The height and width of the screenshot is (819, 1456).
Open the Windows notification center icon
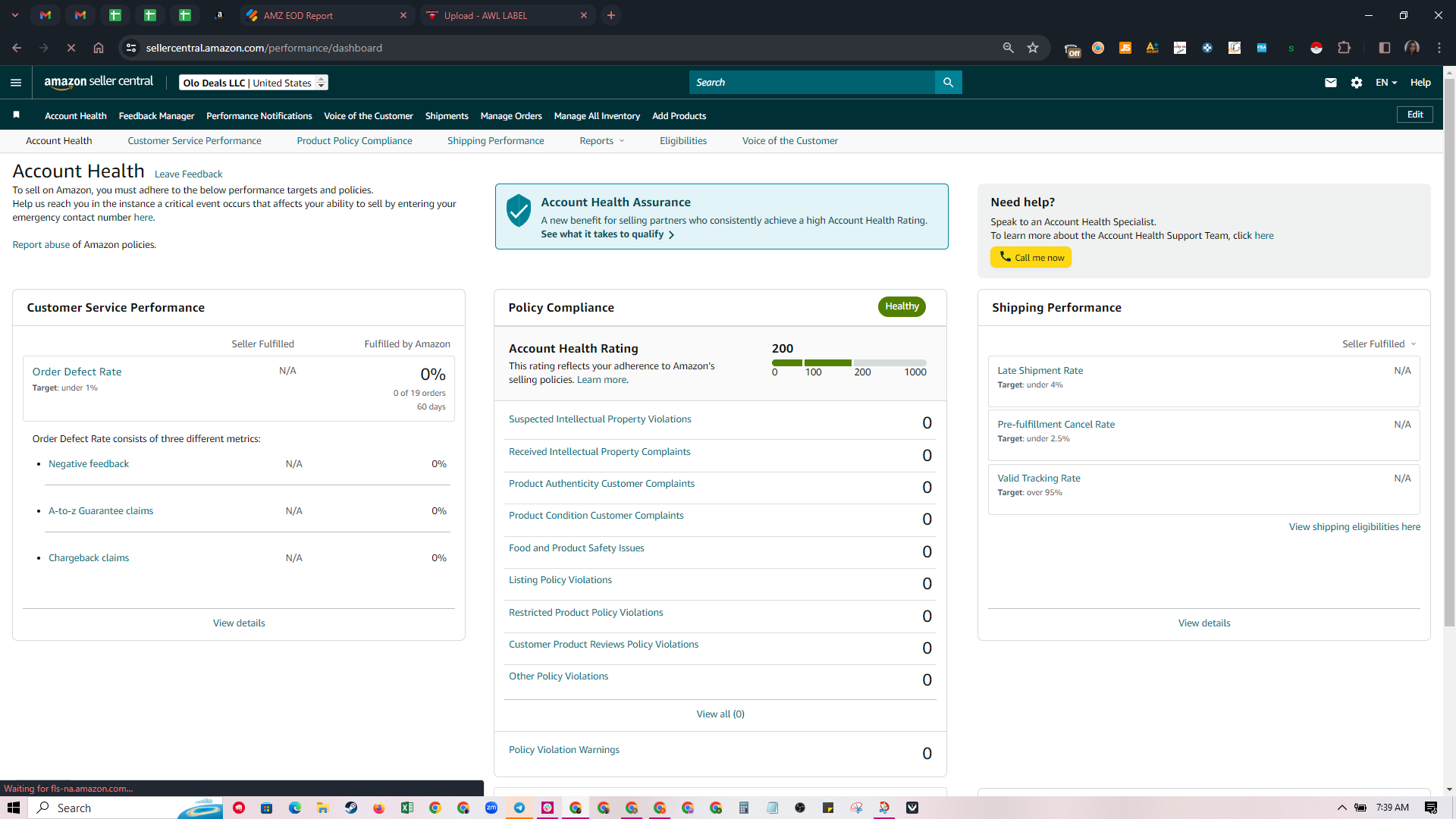[x=1431, y=808]
